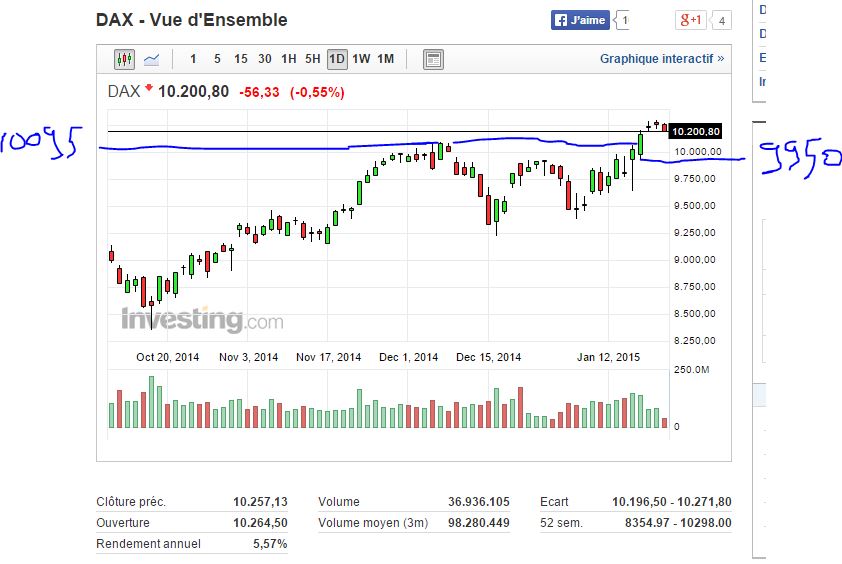Select the 1M monthly timeframe
Image resolution: width=842 pixels, height=564 pixels.
pyautogui.click(x=386, y=59)
